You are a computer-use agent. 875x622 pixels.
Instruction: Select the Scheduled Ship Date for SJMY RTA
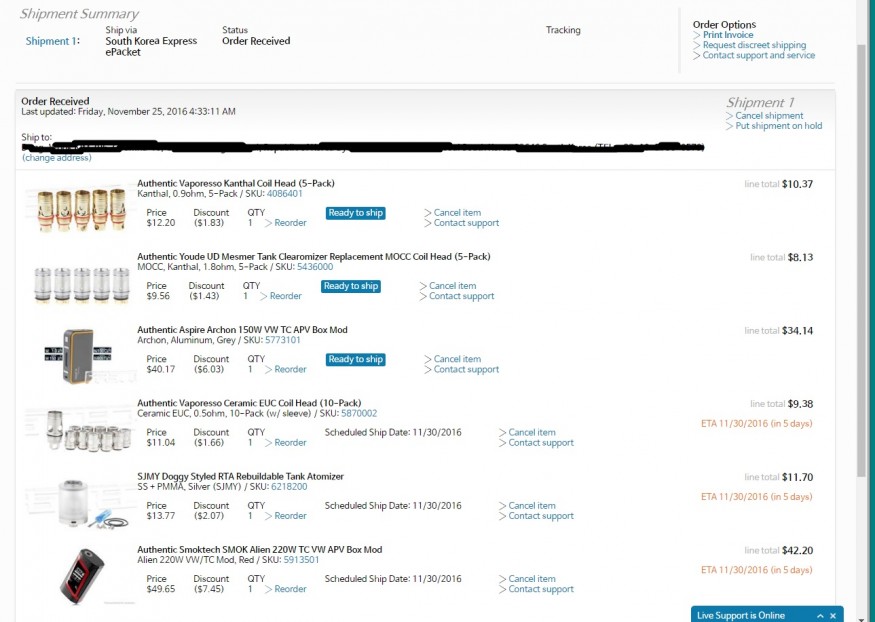tap(393, 505)
